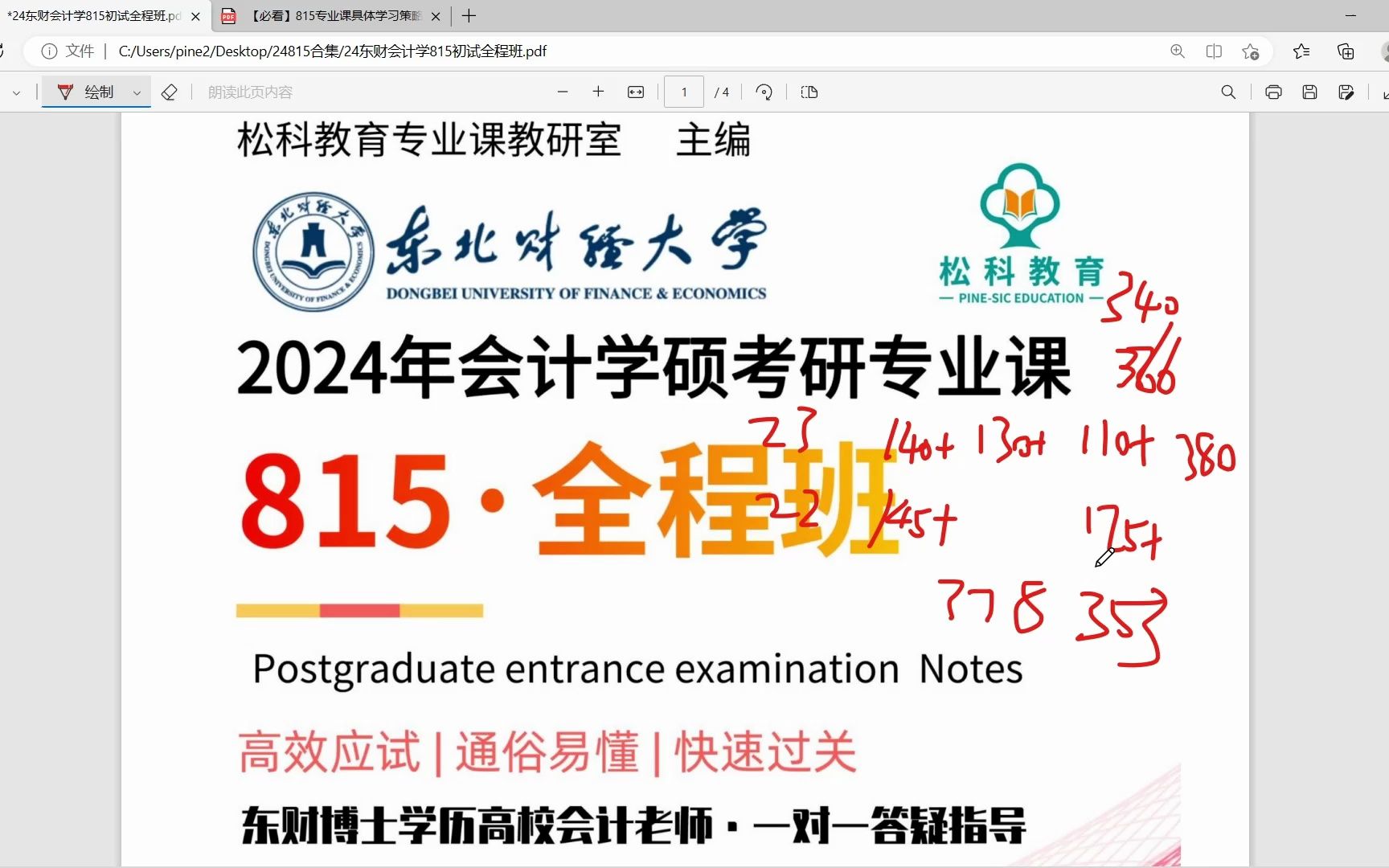The width and height of the screenshot is (1389, 868).
Task: Open the Favorites list
Action: pos(1301,51)
